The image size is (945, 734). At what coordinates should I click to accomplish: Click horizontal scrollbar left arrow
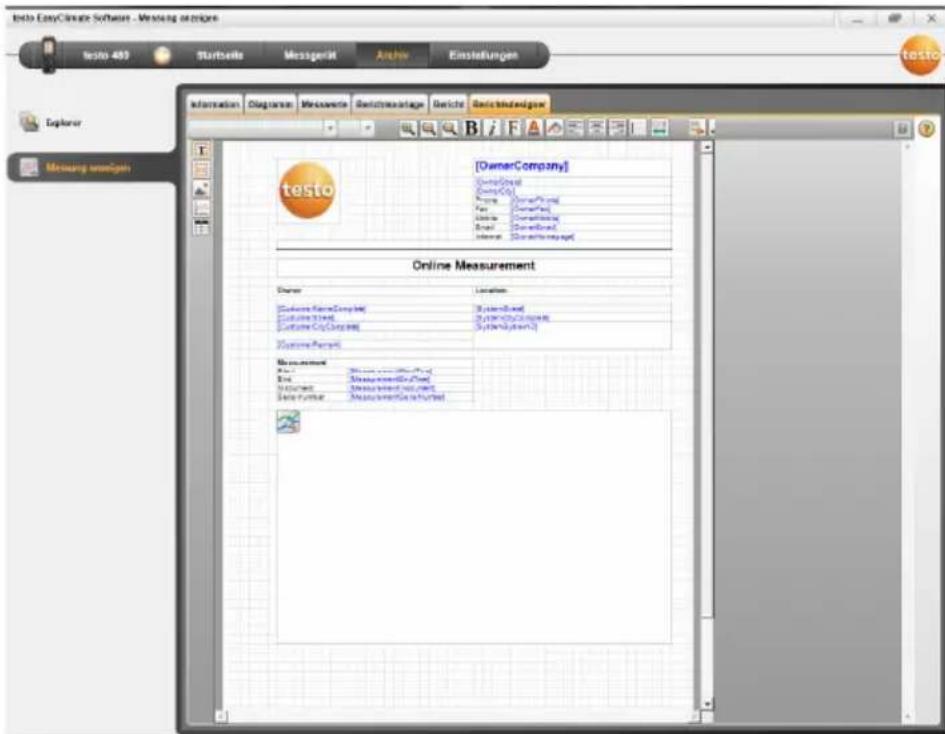(x=222, y=716)
